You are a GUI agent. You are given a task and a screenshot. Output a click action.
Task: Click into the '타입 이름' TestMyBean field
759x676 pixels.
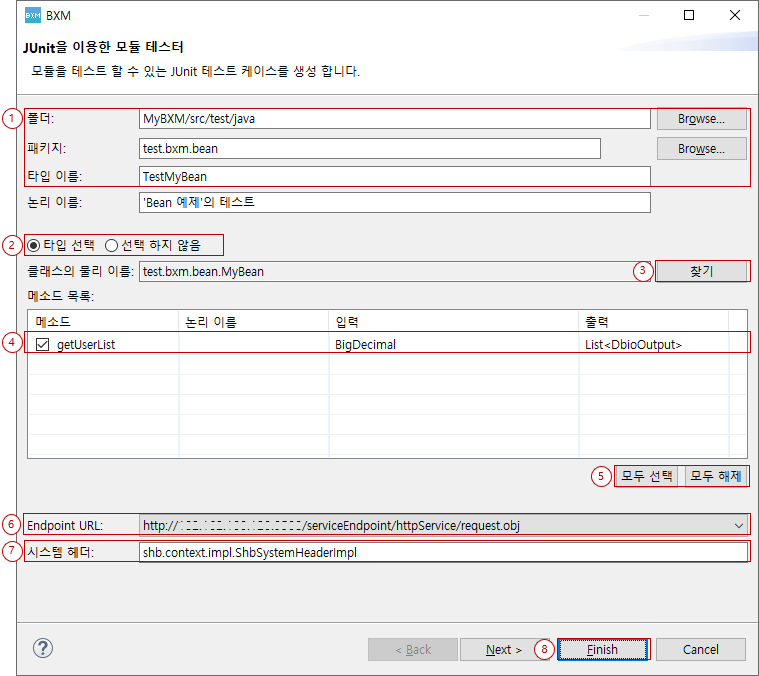[394, 176]
